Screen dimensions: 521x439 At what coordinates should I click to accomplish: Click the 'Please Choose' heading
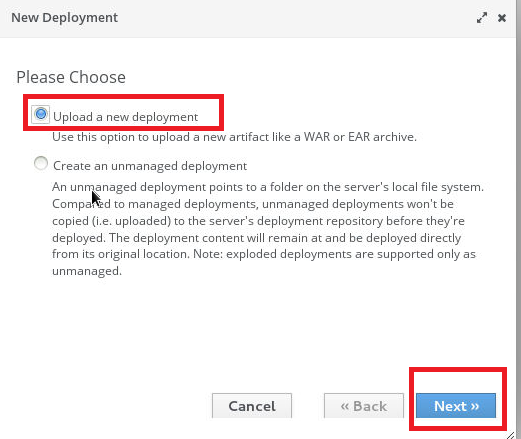pyautogui.click(x=71, y=77)
